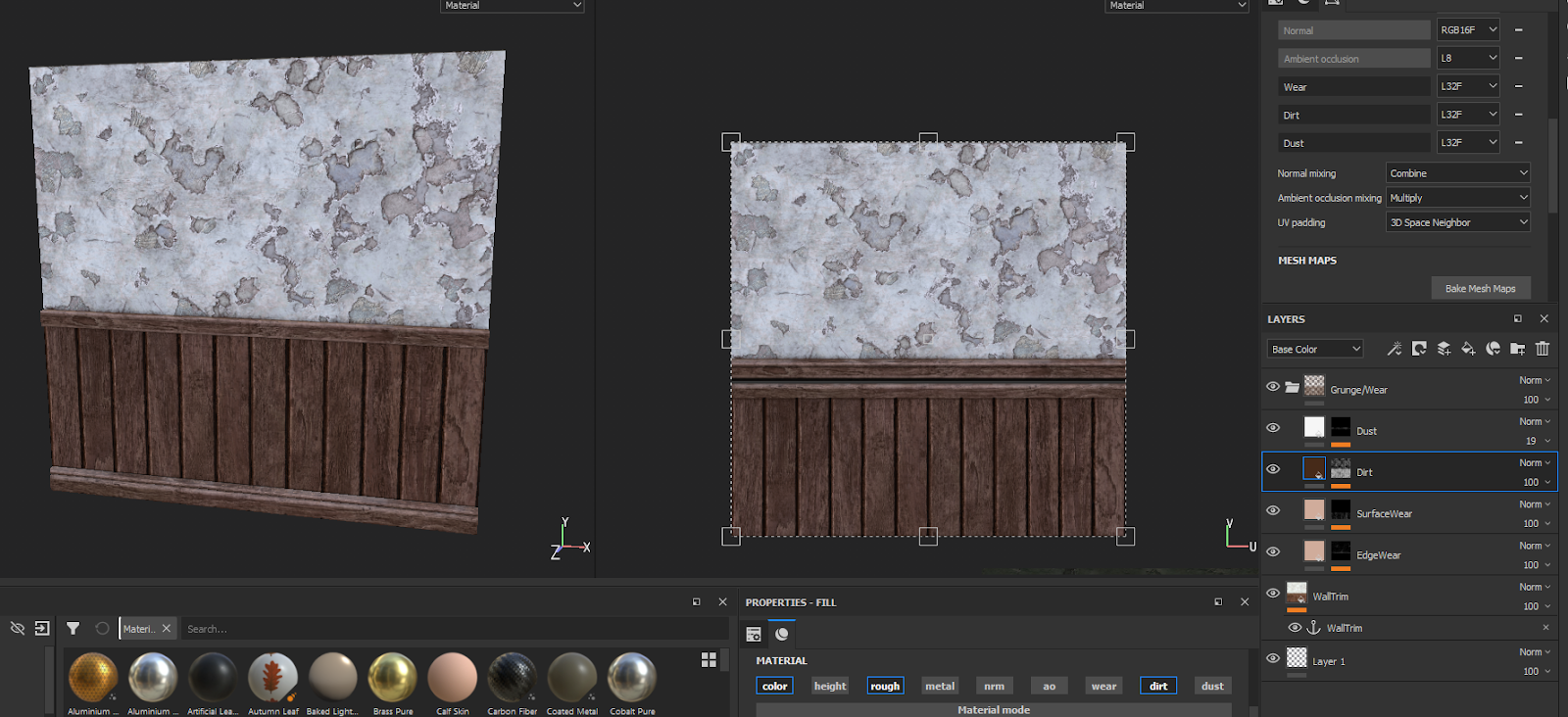Image resolution: width=1568 pixels, height=717 pixels.
Task: Remove the Dirt channel with minus icon
Action: [1518, 115]
